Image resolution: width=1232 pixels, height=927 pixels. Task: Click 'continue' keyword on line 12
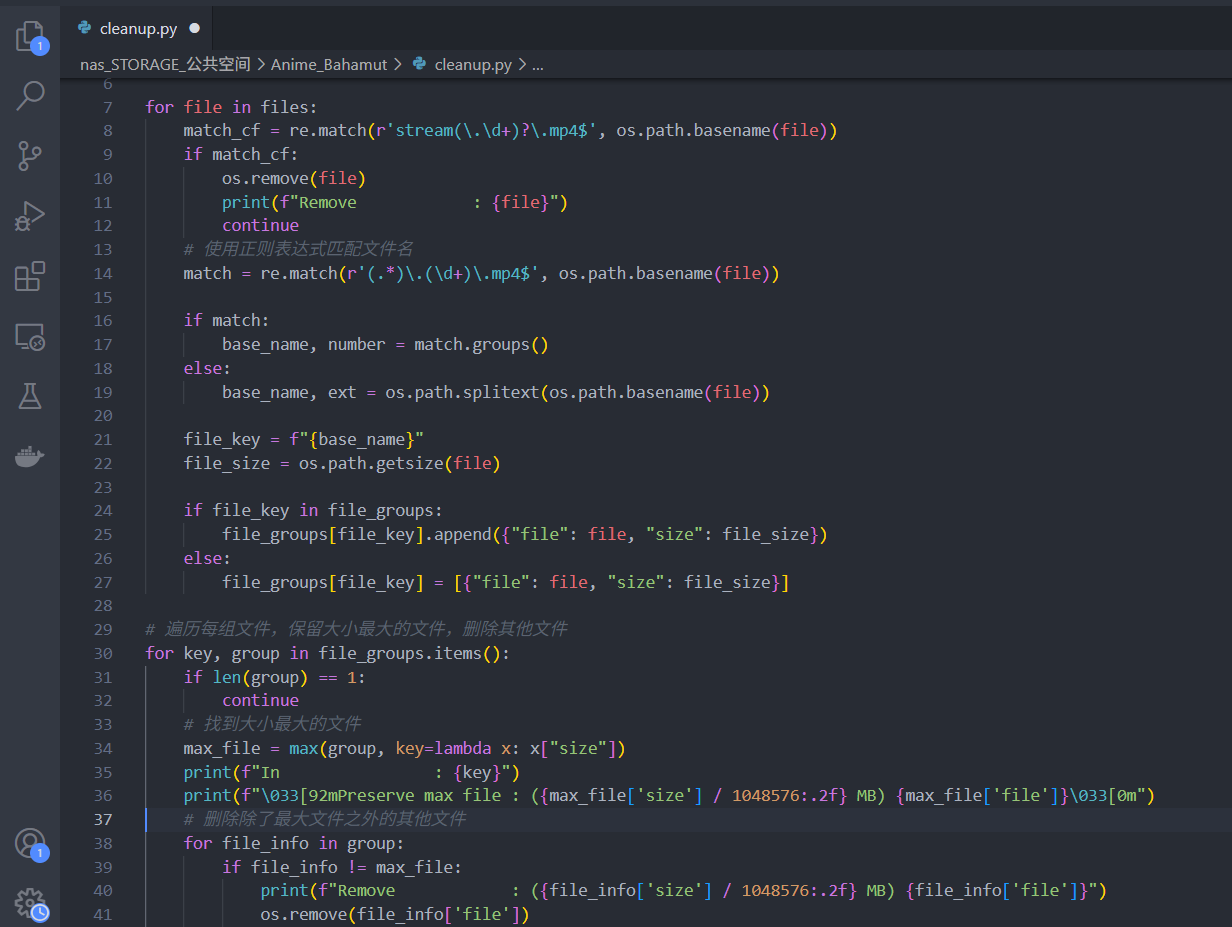point(260,225)
